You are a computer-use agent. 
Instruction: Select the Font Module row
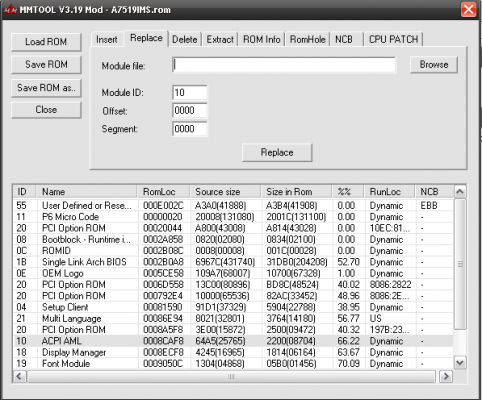pyautogui.click(x=233, y=364)
